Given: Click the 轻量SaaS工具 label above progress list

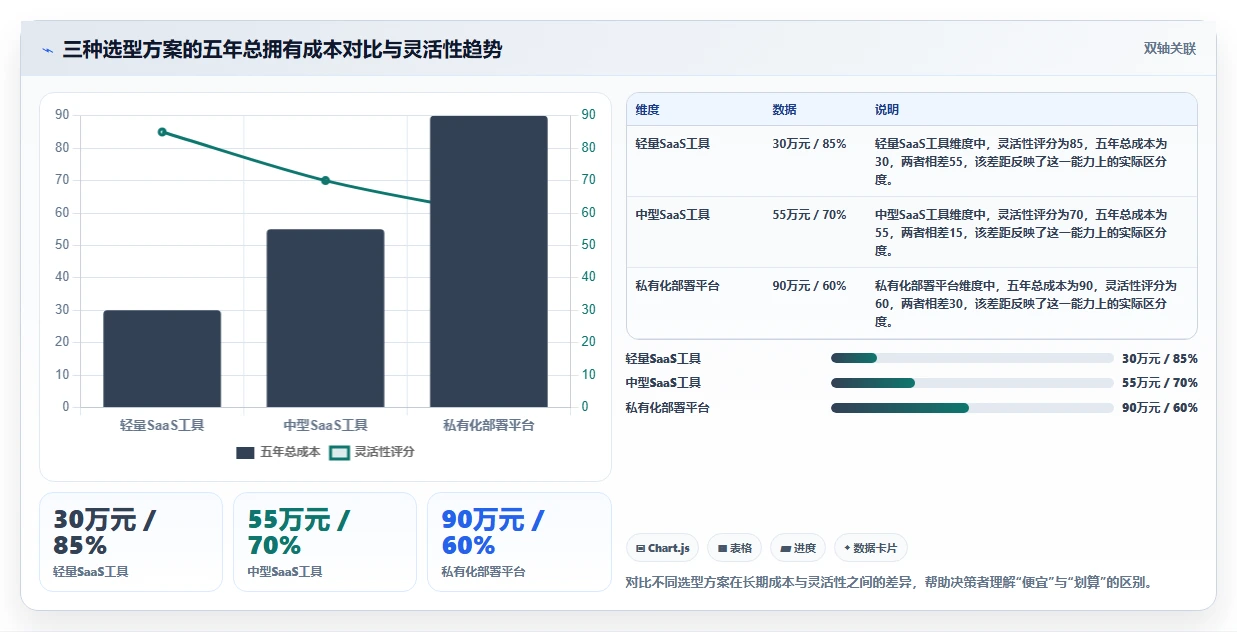Looking at the screenshot, I should point(663,359).
